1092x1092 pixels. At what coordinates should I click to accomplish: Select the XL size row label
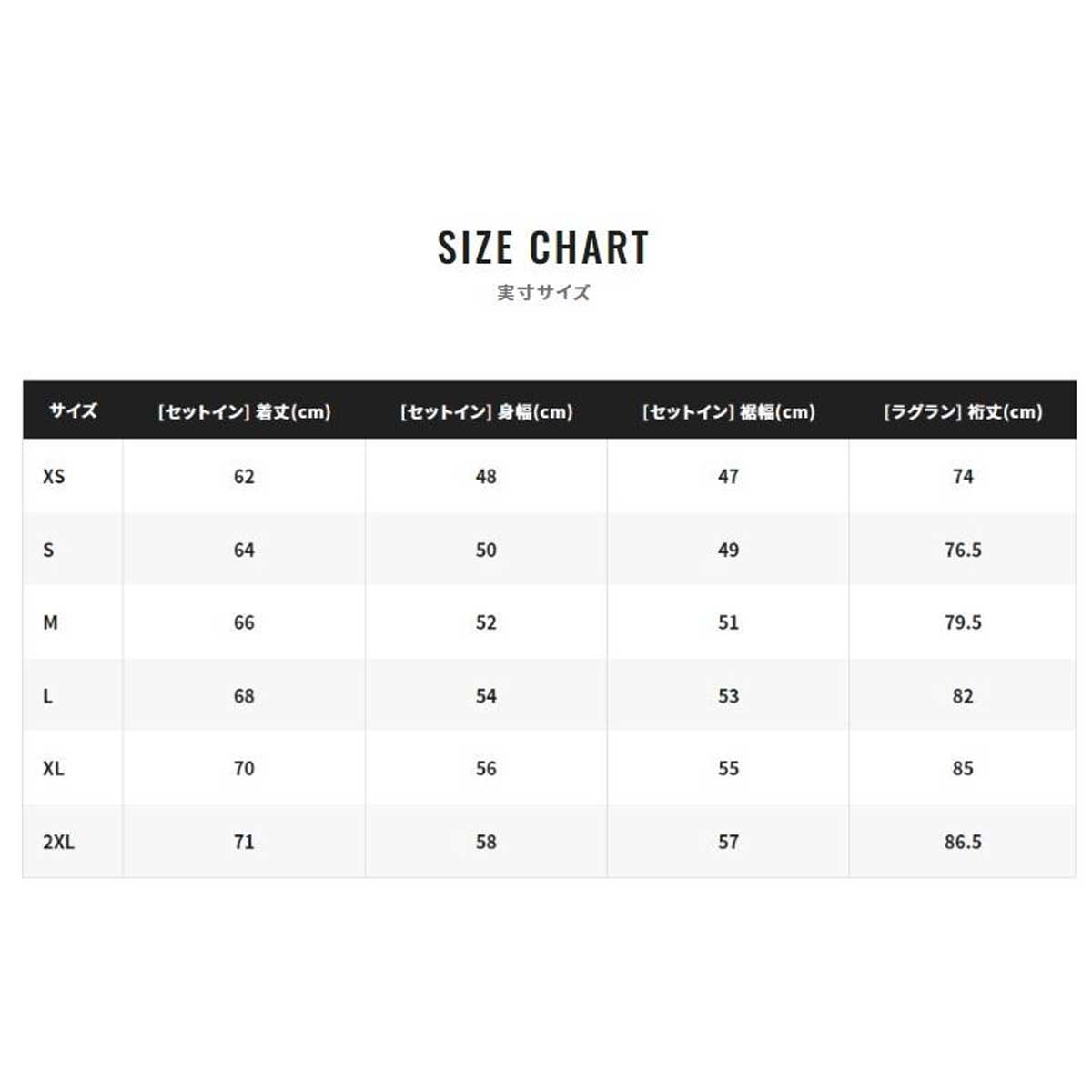(54, 769)
